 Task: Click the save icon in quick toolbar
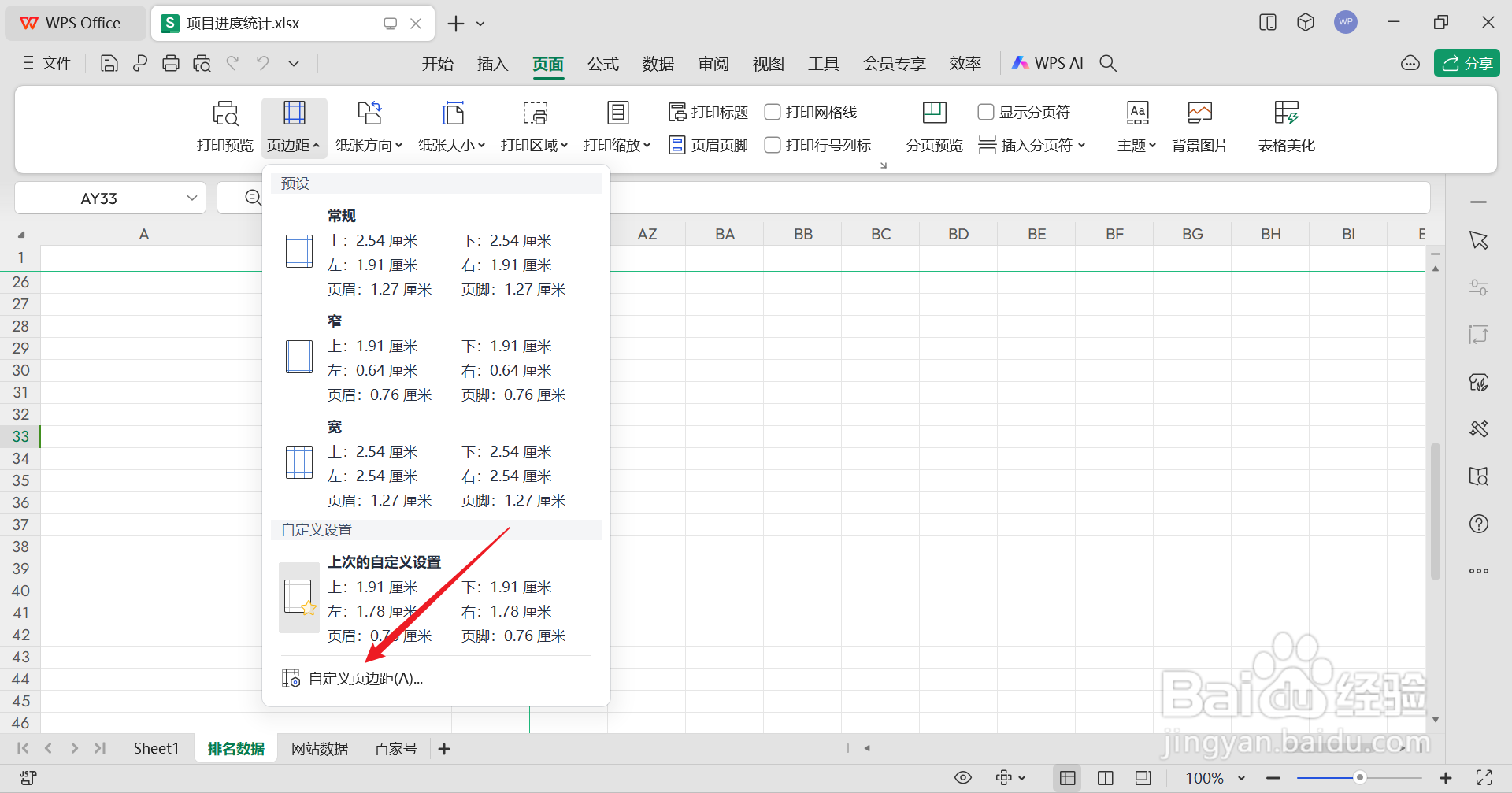pyautogui.click(x=109, y=64)
